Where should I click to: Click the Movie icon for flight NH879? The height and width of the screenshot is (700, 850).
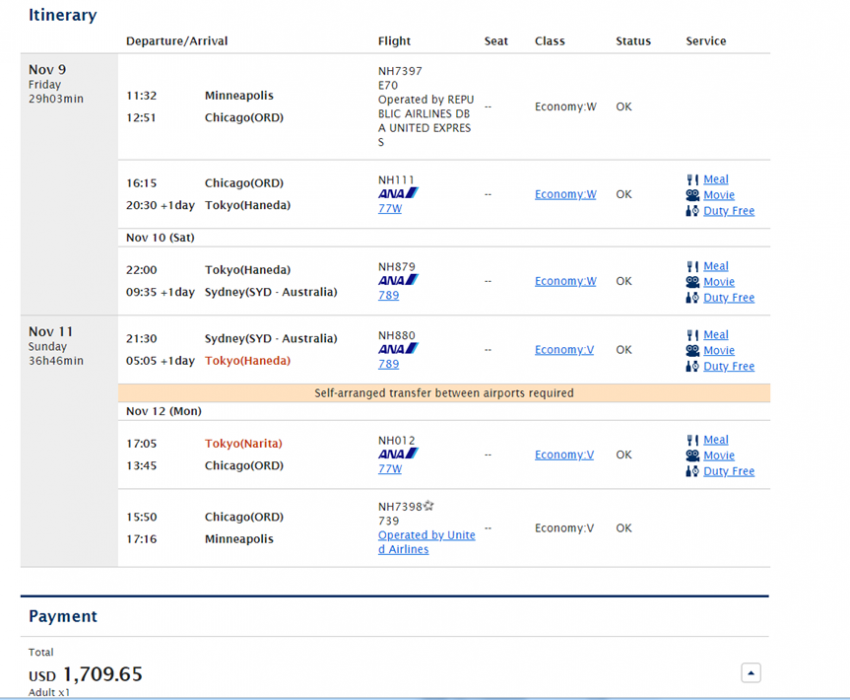(x=692, y=282)
